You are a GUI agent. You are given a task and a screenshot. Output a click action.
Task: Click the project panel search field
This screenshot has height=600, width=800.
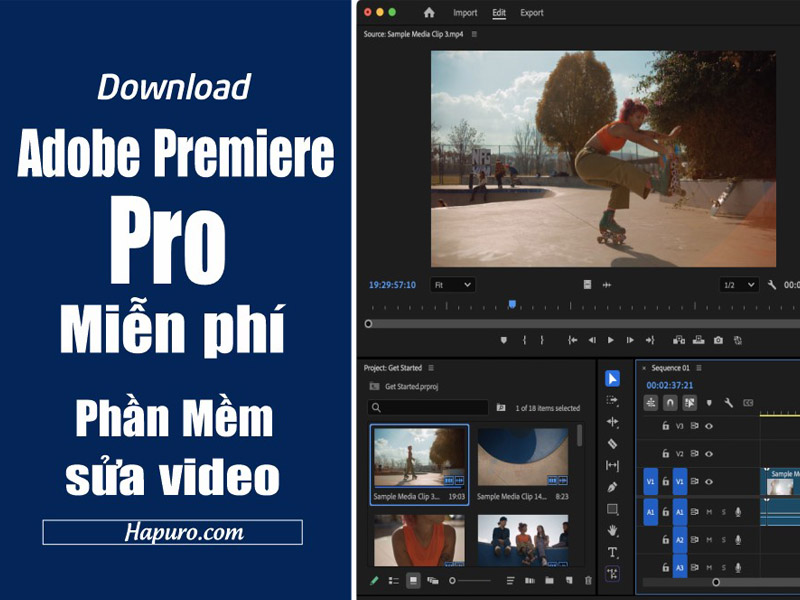(428, 407)
